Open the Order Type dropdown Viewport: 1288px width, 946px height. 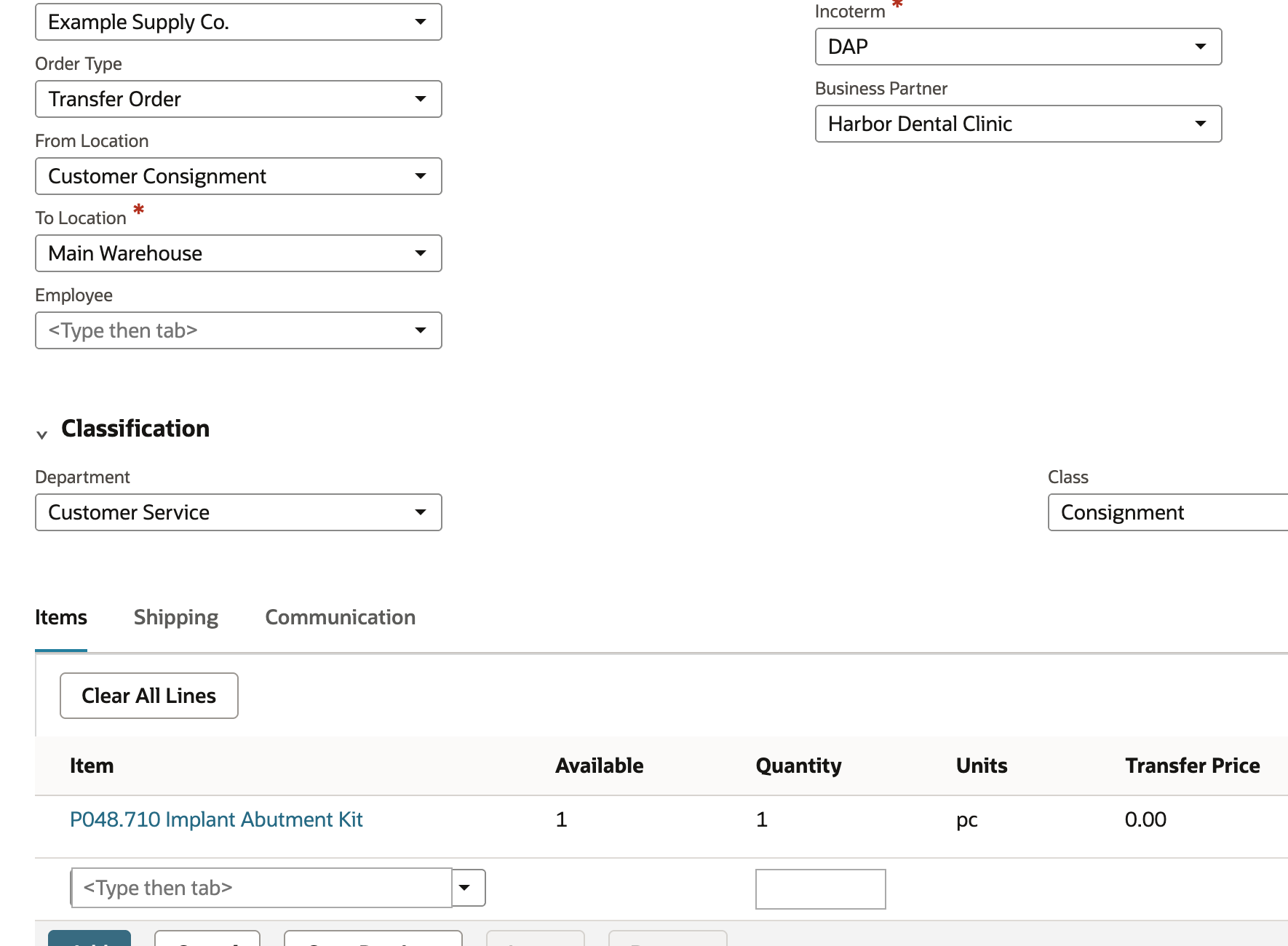(x=239, y=99)
